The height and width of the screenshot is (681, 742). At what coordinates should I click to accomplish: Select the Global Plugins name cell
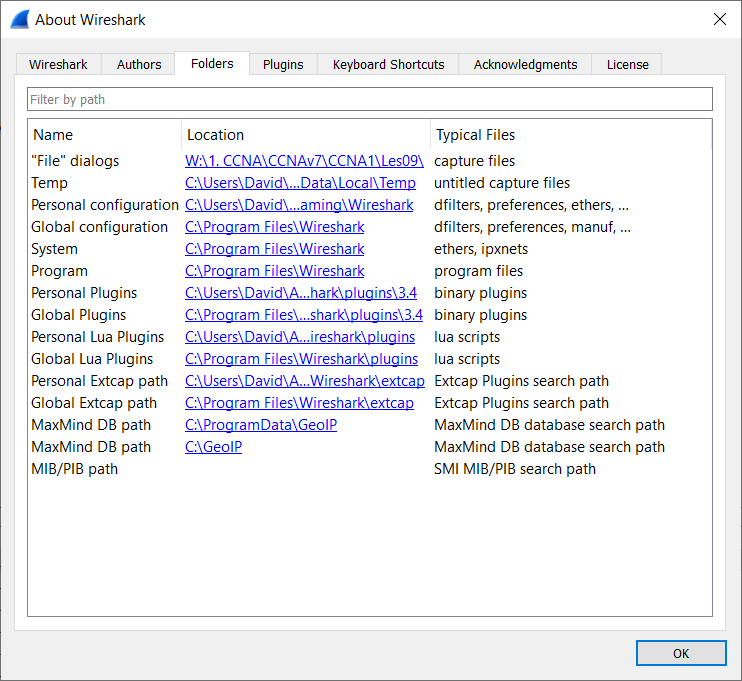[79, 315]
